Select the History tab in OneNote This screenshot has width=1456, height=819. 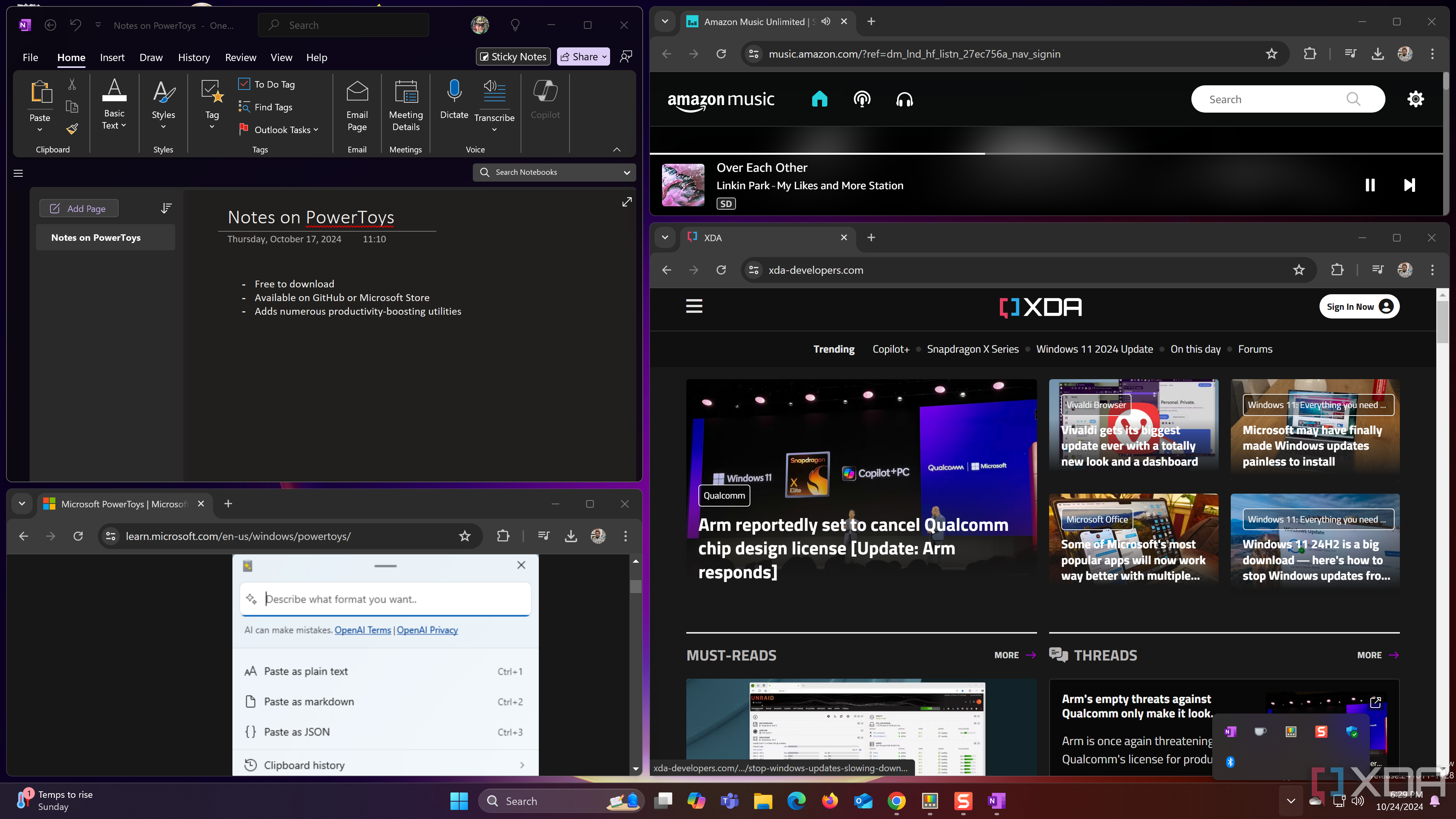click(x=195, y=57)
